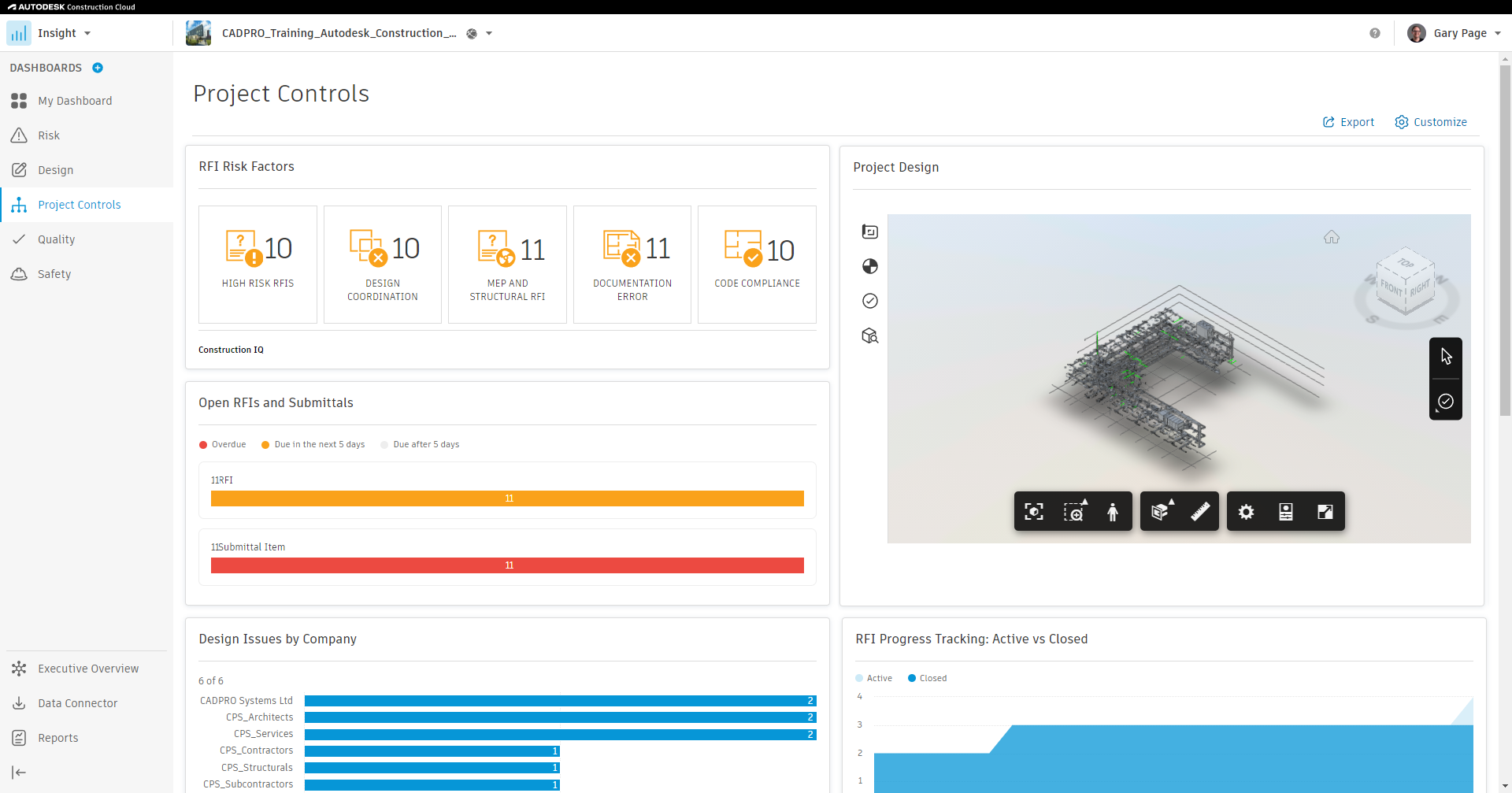Click the CPS_Services bar
The width and height of the screenshot is (1512, 793).
coord(561,735)
